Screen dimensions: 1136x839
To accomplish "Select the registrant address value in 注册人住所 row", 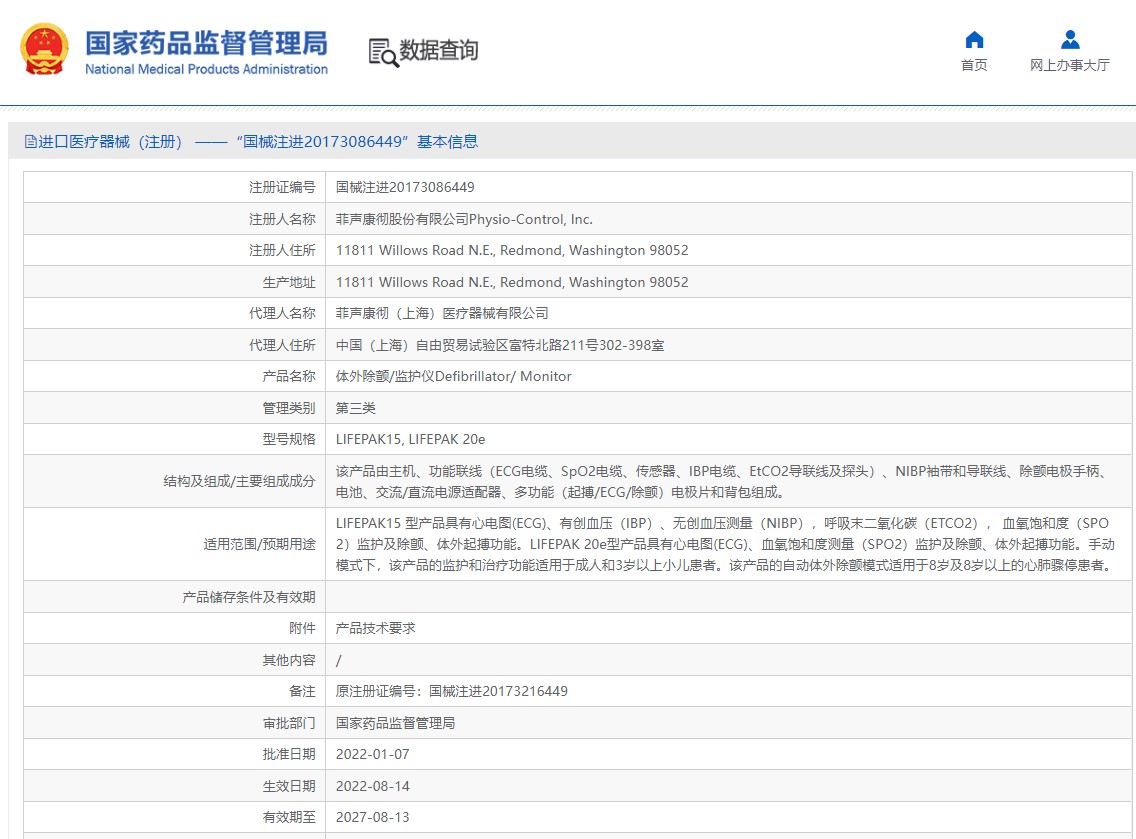I will click(511, 250).
